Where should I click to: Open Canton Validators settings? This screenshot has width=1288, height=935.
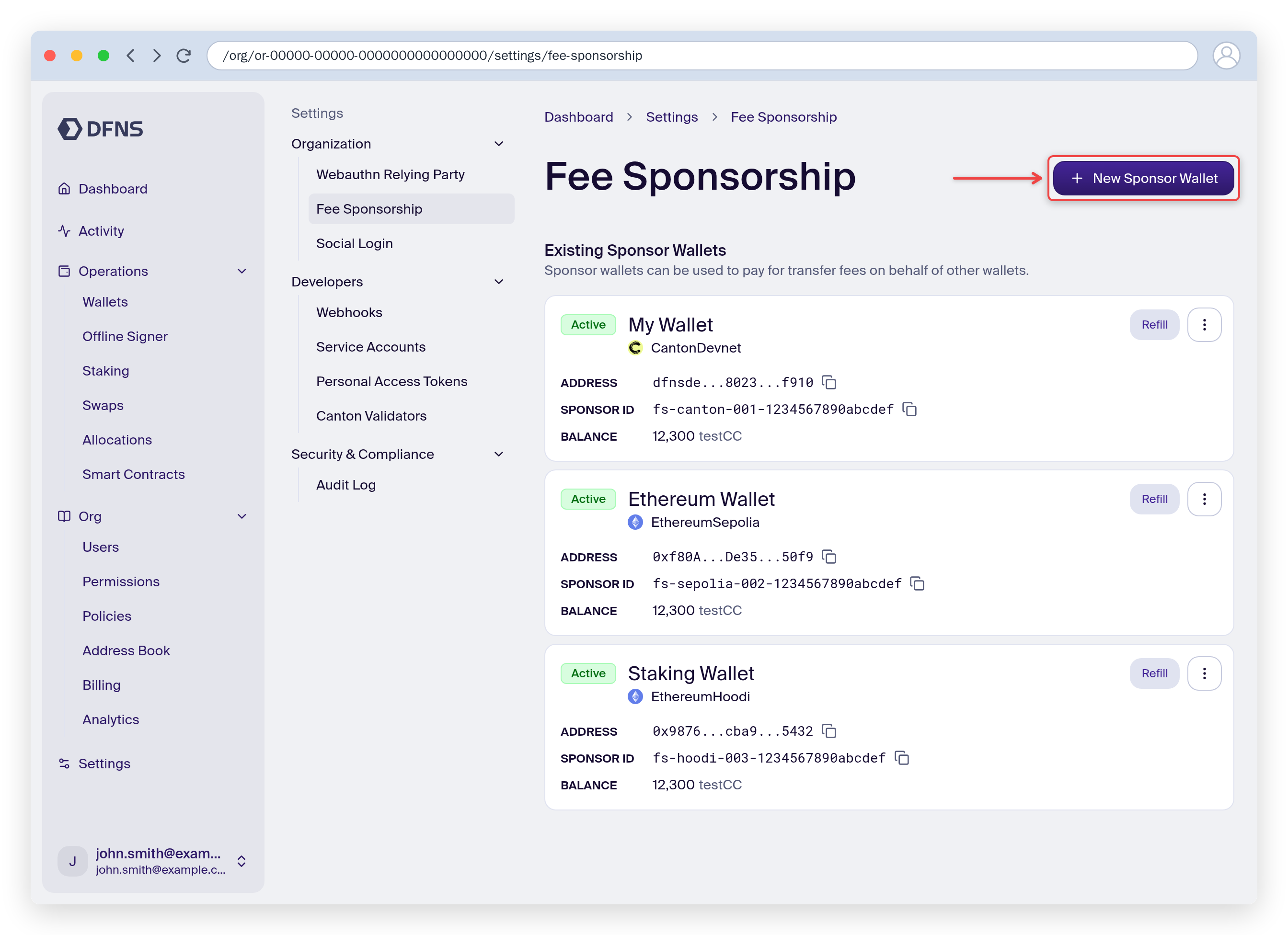pyautogui.click(x=371, y=416)
